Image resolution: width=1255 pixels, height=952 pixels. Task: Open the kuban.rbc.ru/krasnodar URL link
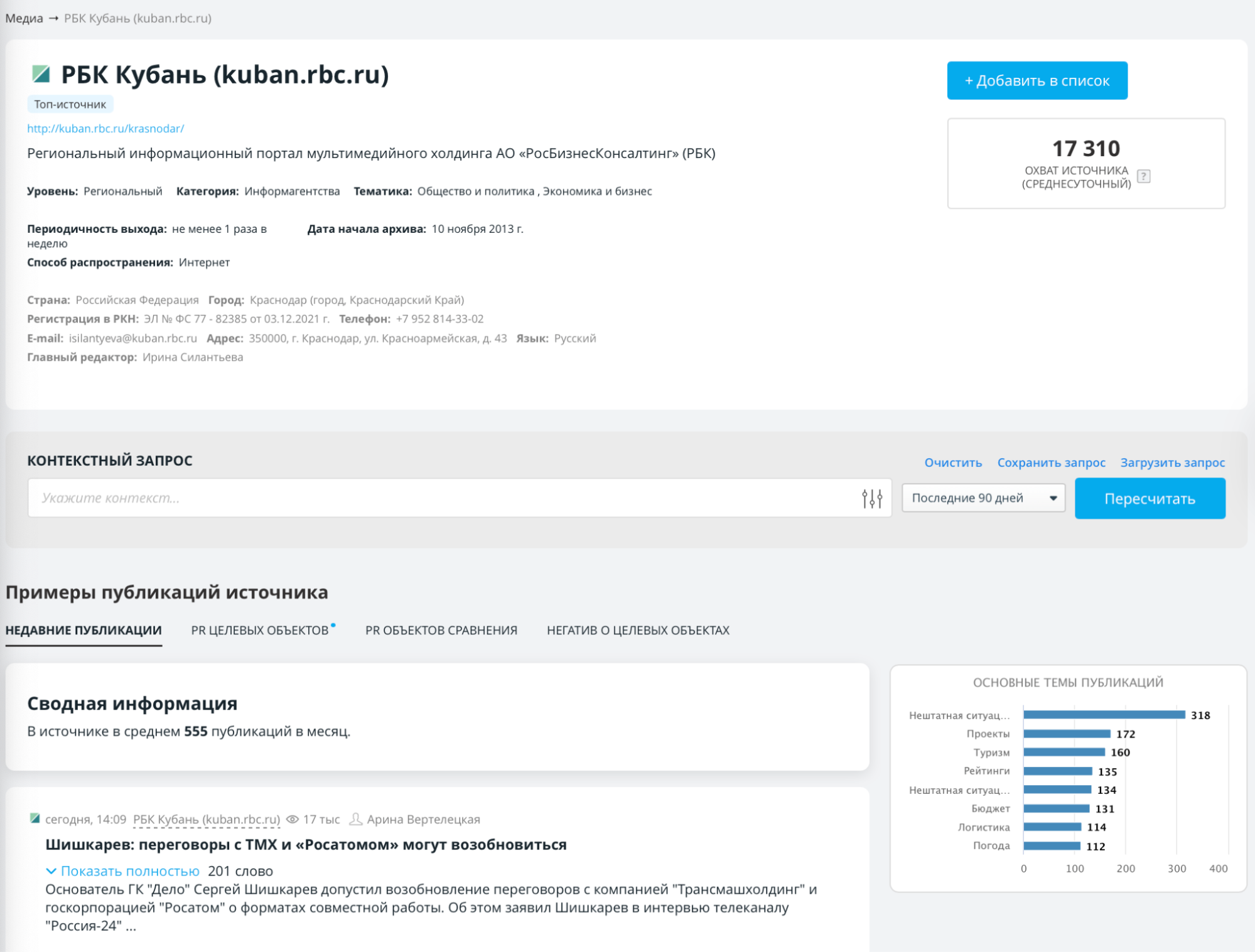point(105,128)
